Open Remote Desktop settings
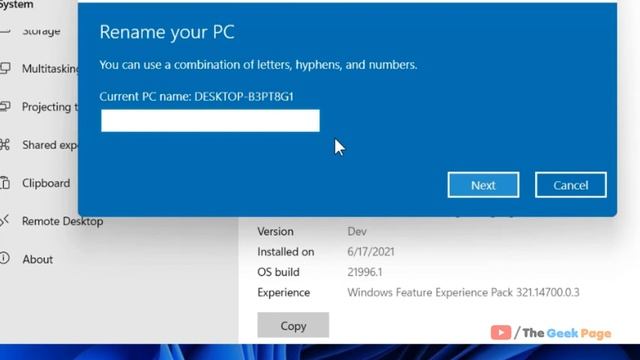Viewport: 640px width, 360px height. click(x=62, y=221)
